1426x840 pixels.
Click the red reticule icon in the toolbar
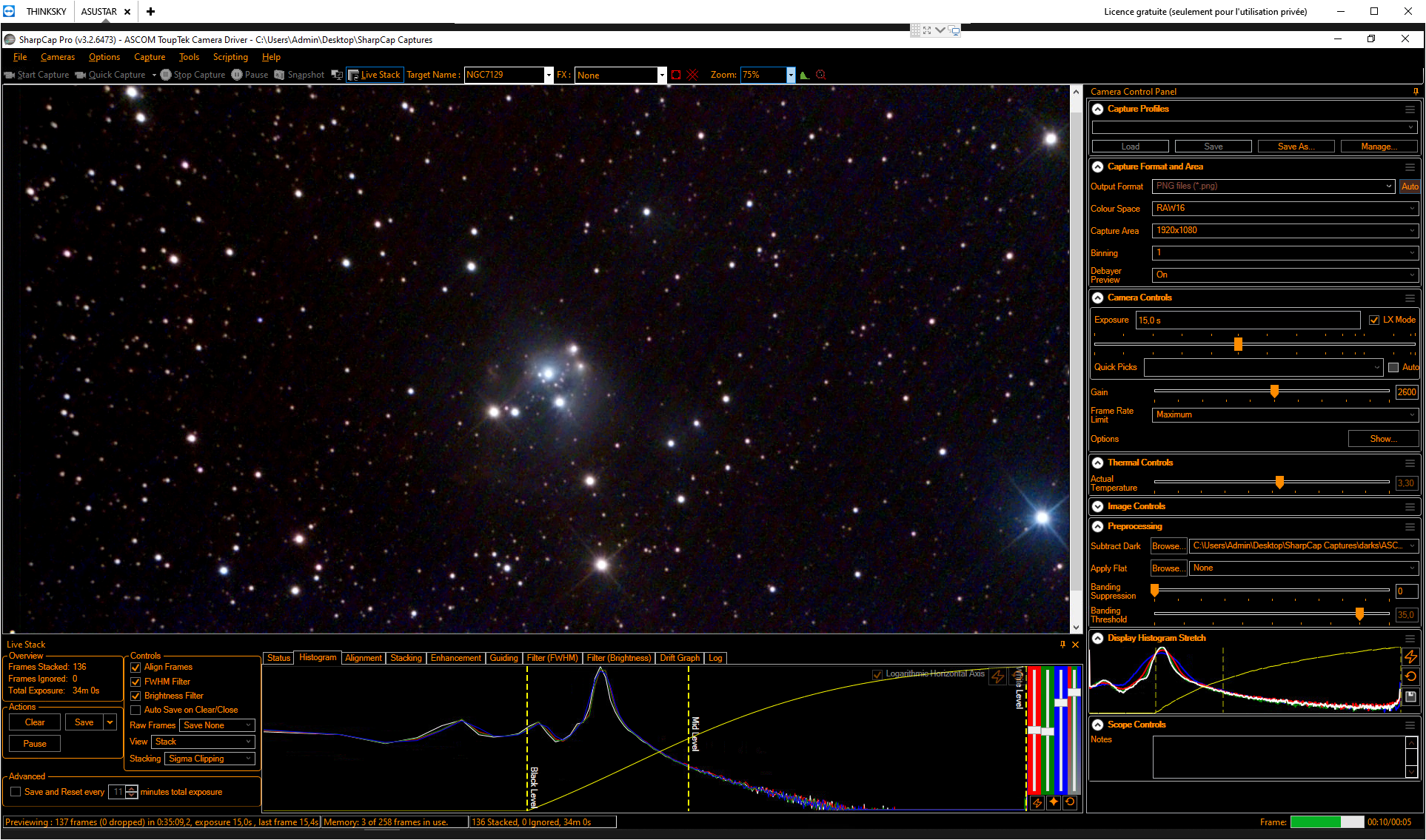[x=820, y=75]
